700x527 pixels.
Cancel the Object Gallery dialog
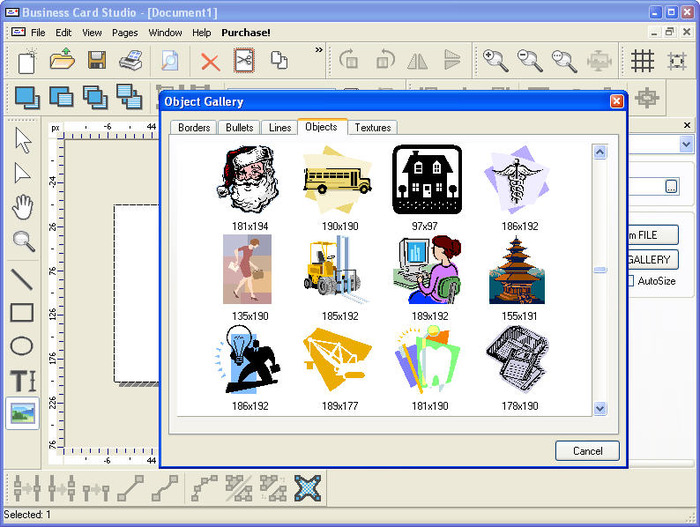tap(587, 451)
